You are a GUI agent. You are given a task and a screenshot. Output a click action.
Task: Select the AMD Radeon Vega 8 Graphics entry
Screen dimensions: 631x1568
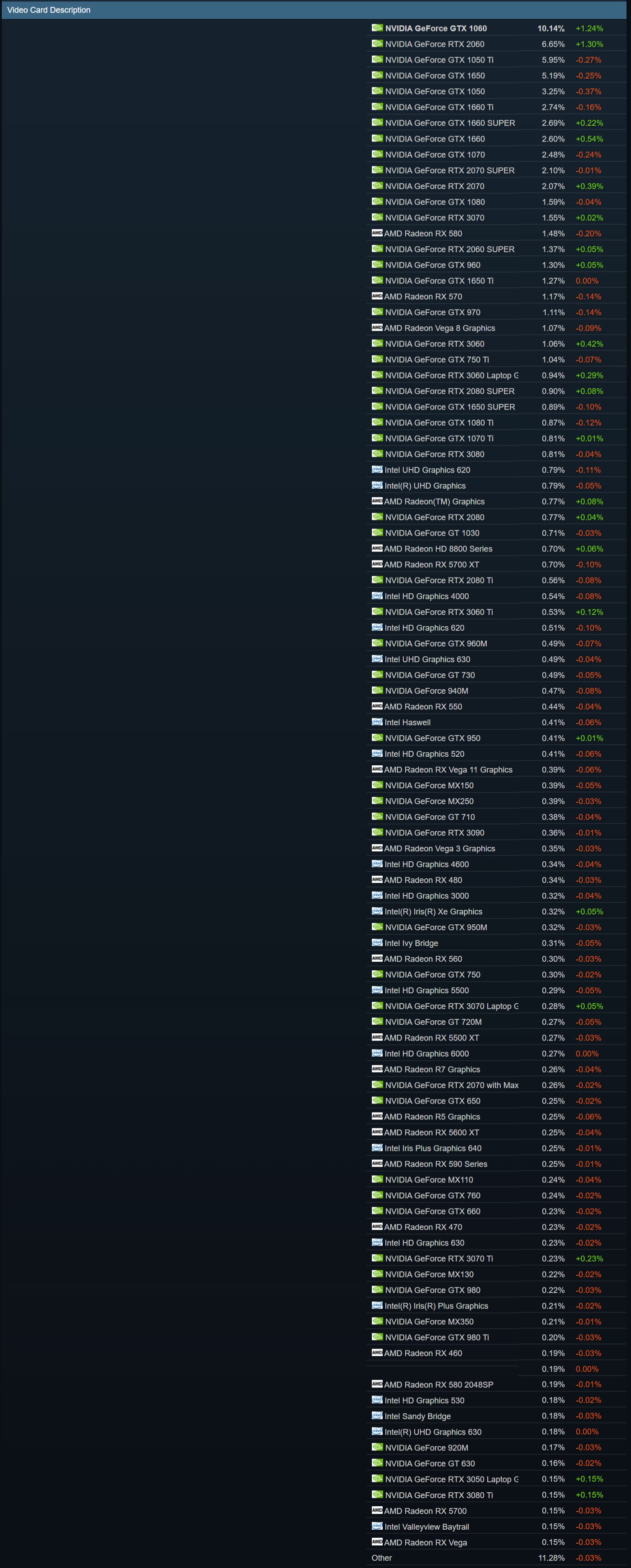(439, 328)
